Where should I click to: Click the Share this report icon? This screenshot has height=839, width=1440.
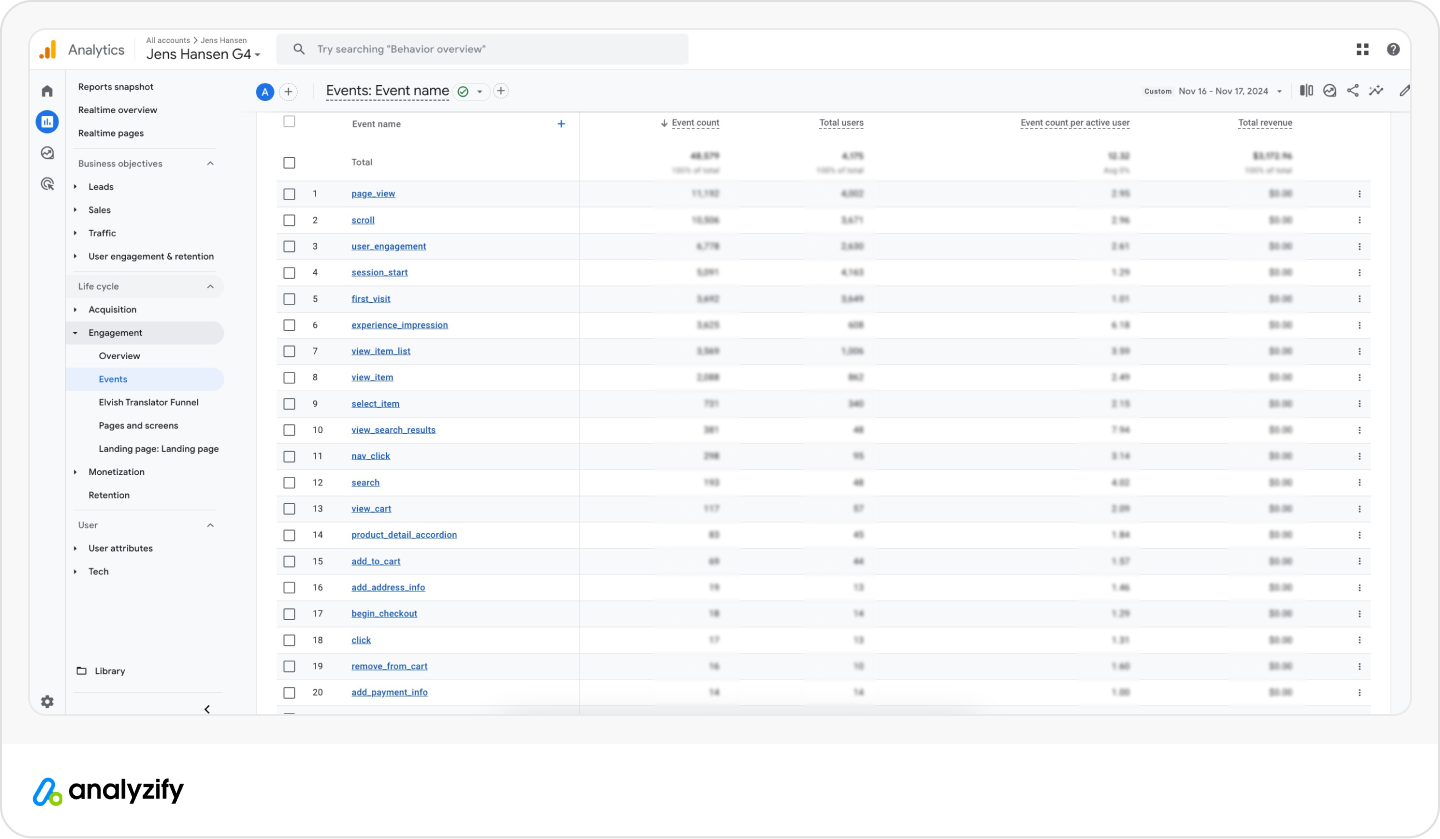[1353, 91]
